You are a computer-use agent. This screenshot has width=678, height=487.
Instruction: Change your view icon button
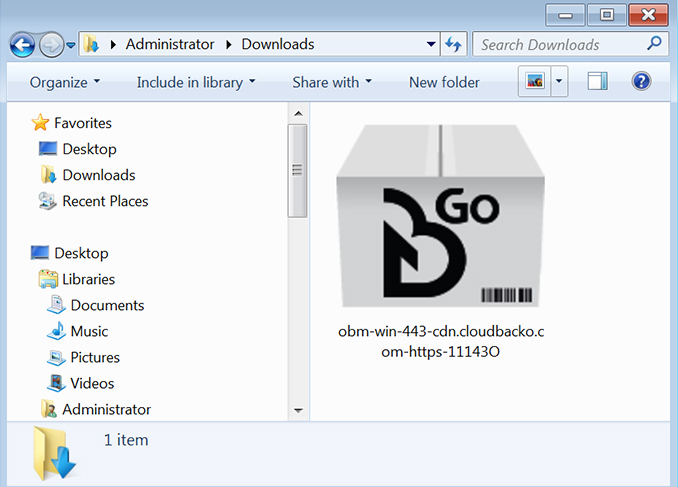[535, 81]
